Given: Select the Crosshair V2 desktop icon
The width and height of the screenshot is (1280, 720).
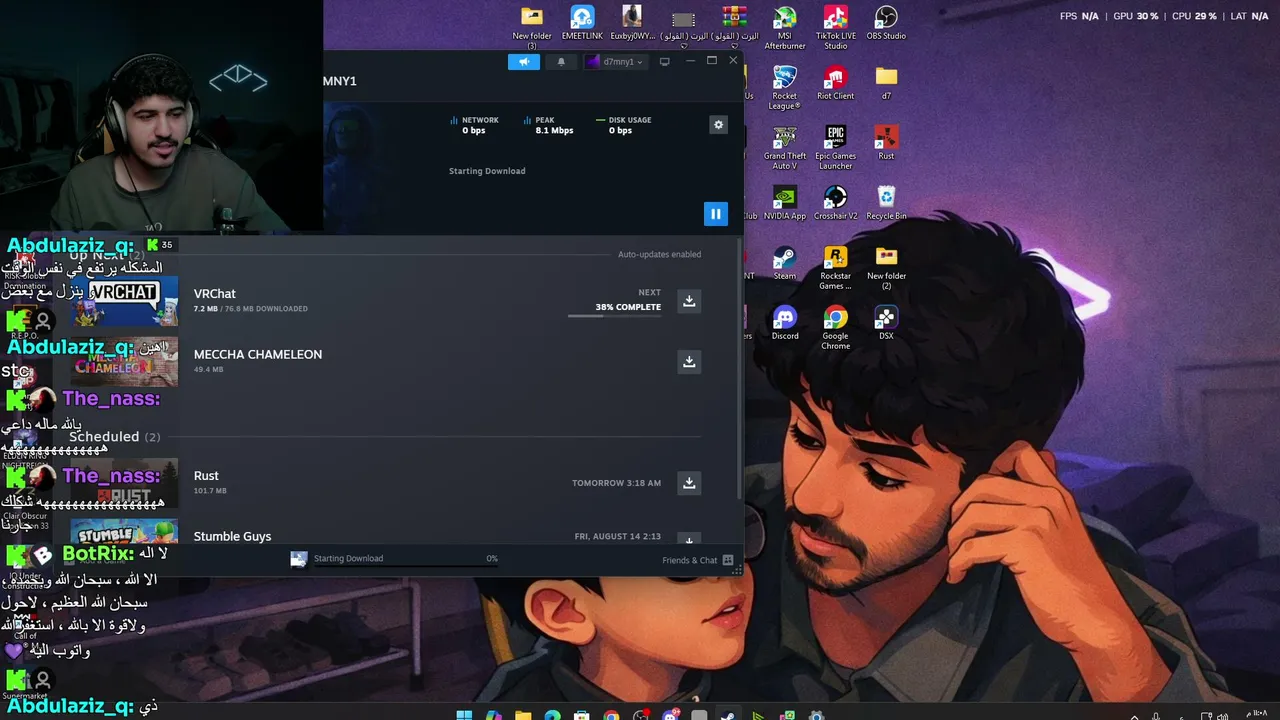Looking at the screenshot, I should (x=836, y=203).
